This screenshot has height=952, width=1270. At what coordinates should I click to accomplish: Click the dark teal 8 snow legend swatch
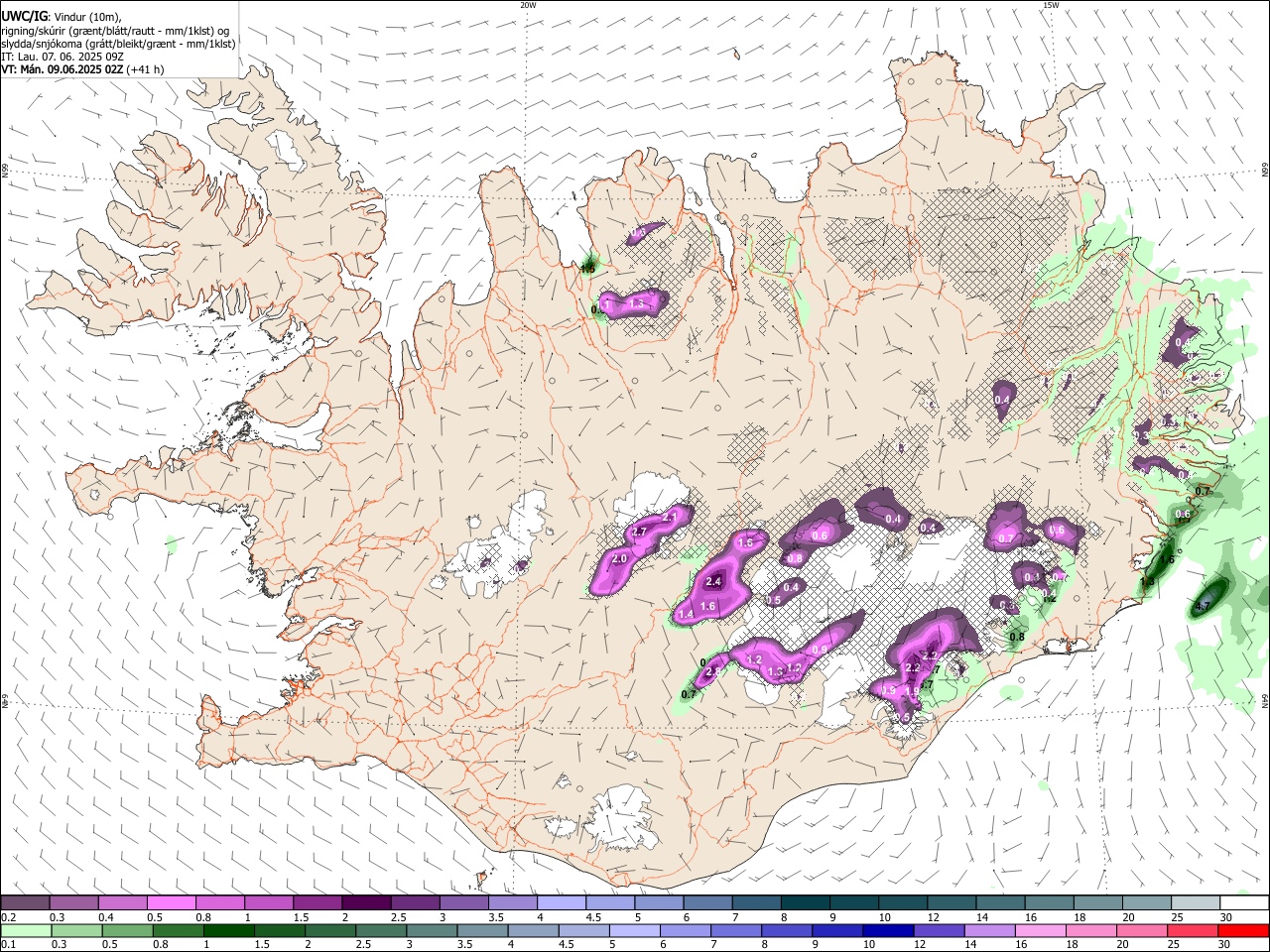(806, 903)
